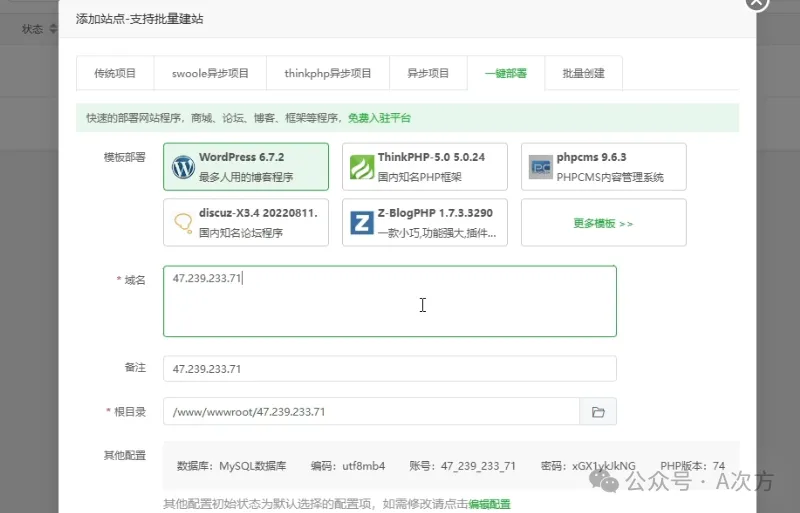
Task: Click the PHP版本: 74 text
Action: (x=692, y=466)
